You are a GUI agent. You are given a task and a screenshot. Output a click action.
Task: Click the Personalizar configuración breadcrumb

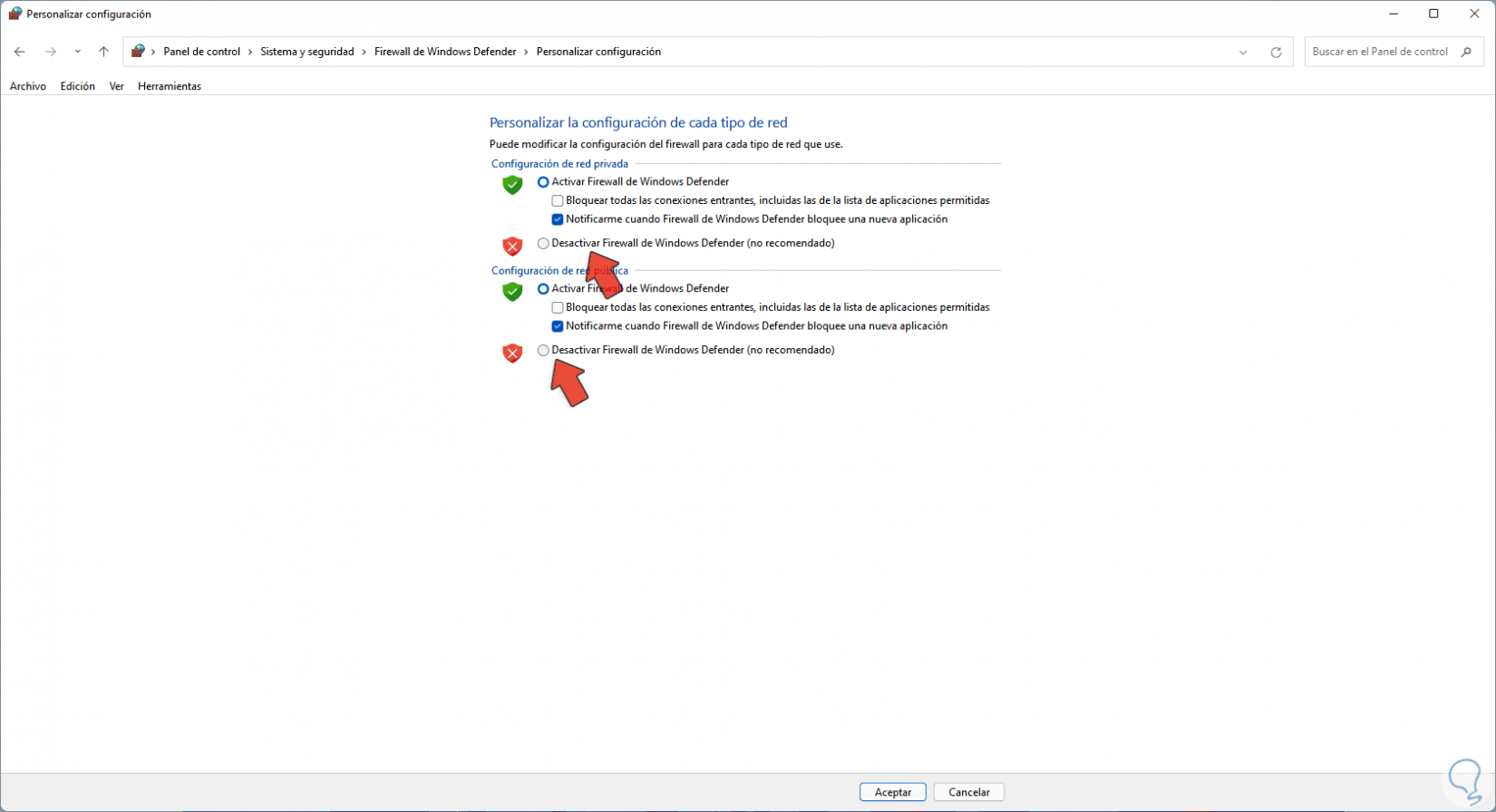598,52
